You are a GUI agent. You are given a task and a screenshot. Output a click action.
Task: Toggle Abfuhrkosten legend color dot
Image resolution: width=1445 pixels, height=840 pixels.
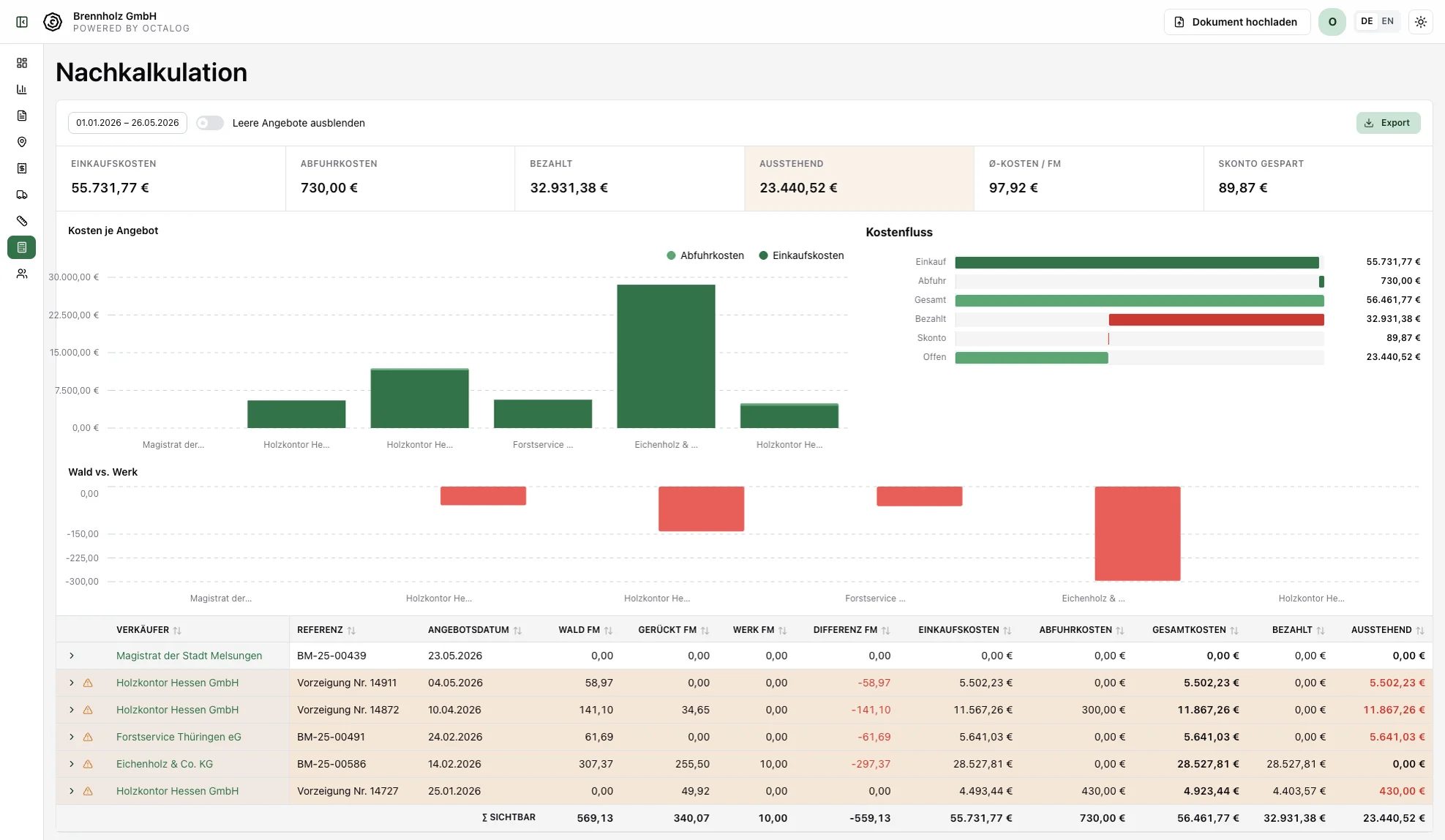[671, 255]
